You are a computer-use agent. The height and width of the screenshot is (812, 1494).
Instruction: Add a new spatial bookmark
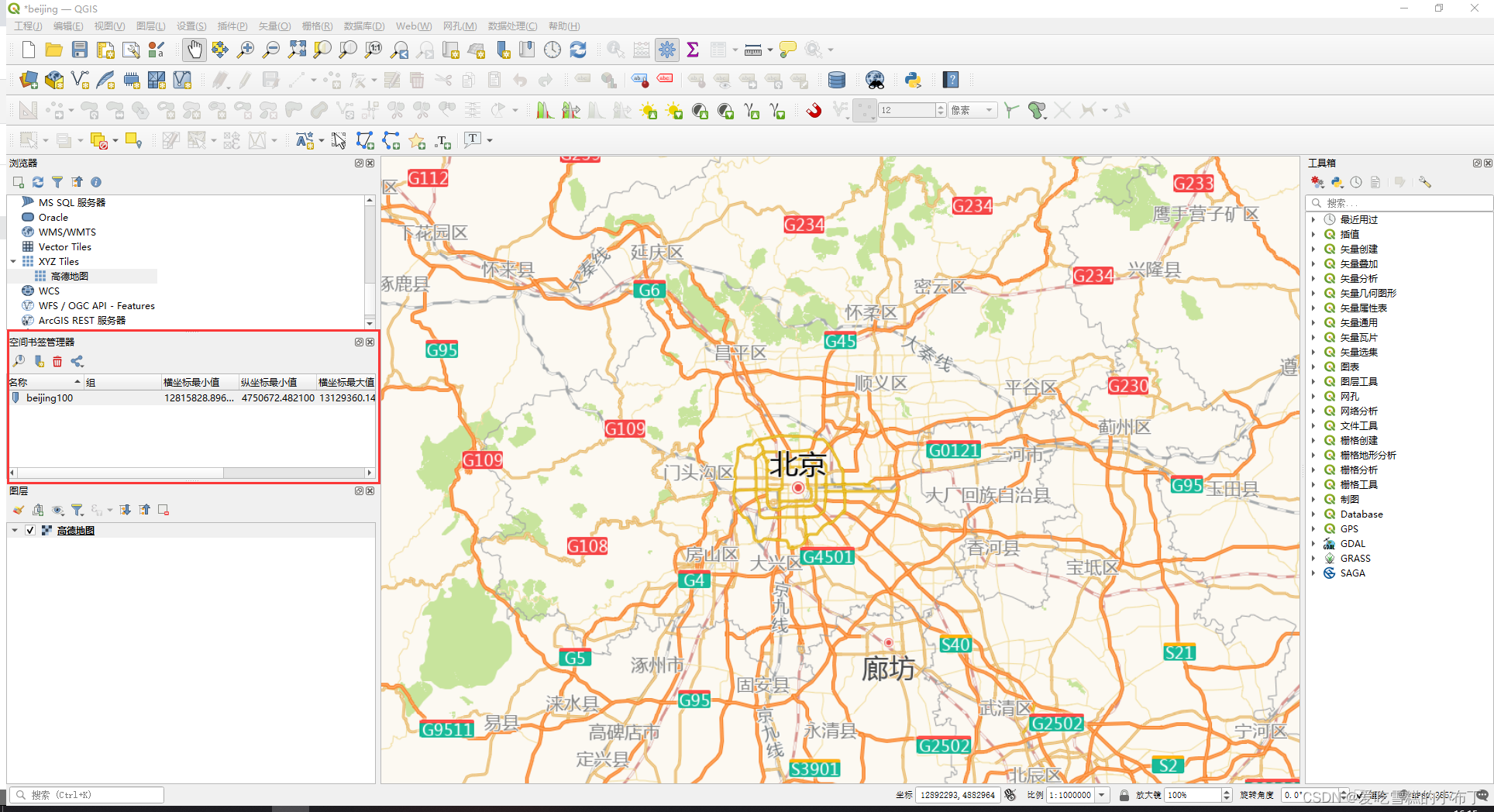coord(39,362)
